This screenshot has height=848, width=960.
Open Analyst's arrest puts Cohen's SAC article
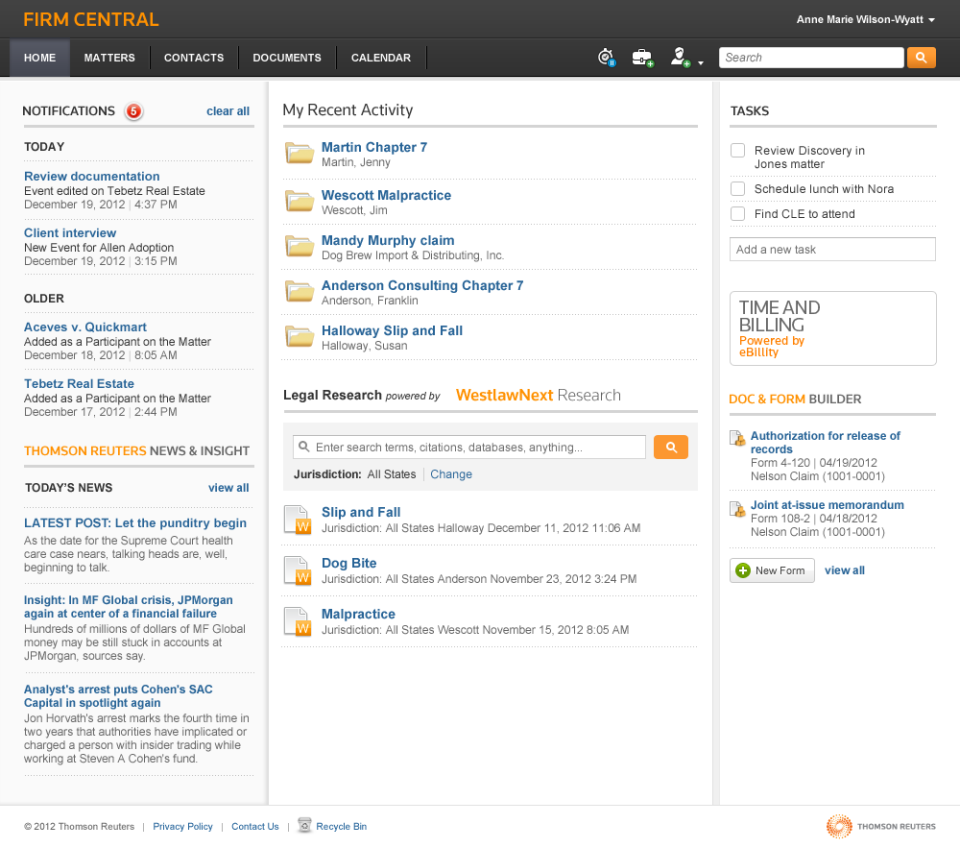118,696
